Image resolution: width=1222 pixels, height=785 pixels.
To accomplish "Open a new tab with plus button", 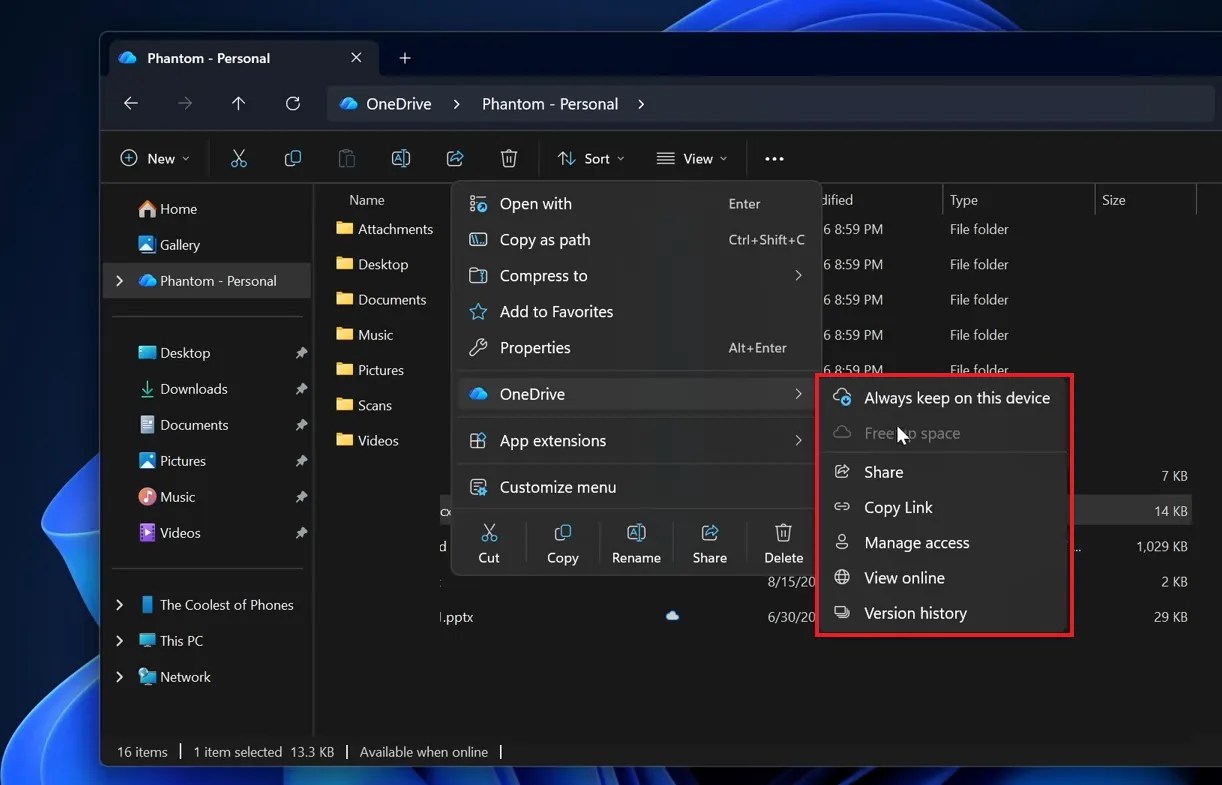I will coord(405,58).
